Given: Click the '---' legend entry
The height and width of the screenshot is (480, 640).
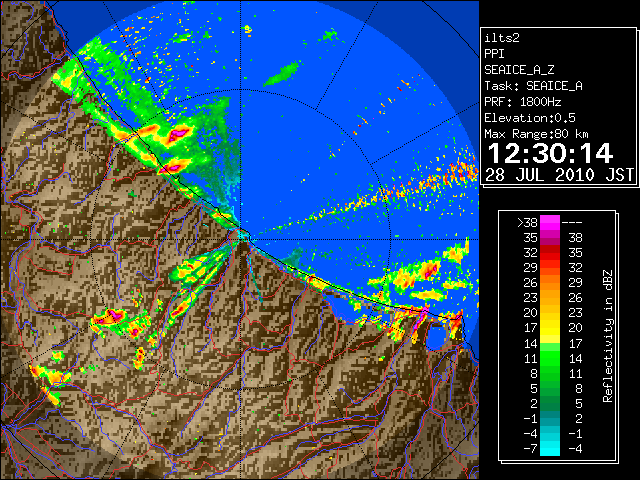Looking at the screenshot, I should (572, 223).
